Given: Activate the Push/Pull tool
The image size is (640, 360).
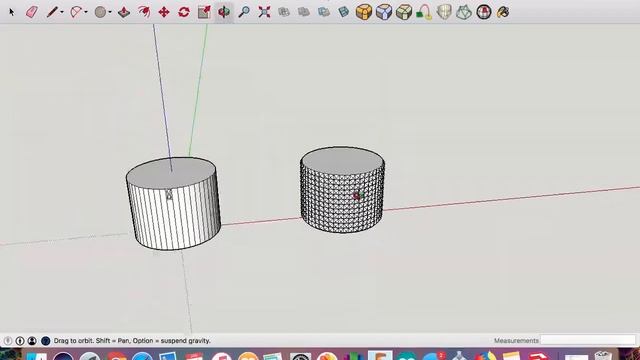Looking at the screenshot, I should (124, 12).
